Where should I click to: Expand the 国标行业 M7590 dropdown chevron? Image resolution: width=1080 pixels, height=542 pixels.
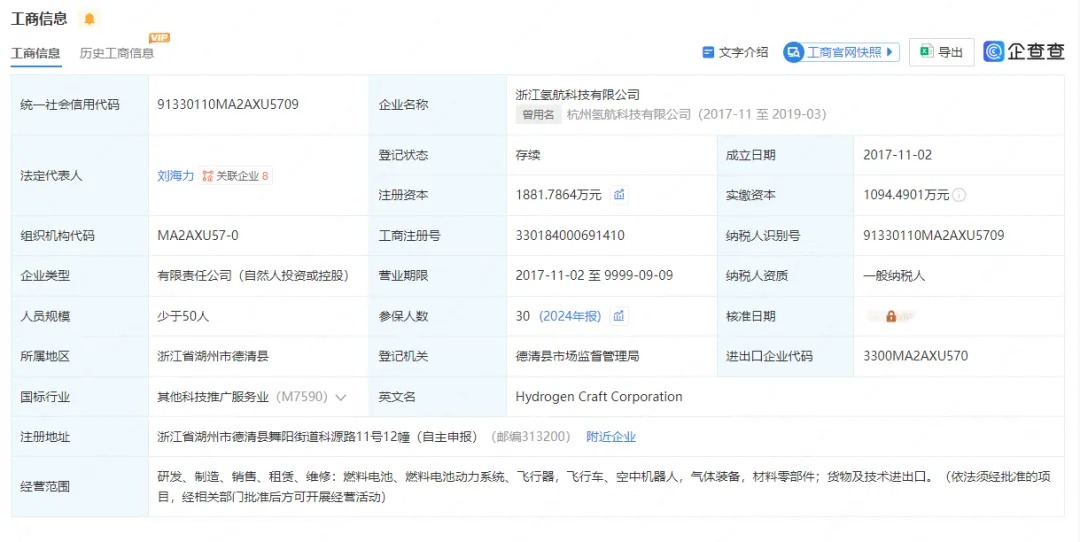coord(341,397)
